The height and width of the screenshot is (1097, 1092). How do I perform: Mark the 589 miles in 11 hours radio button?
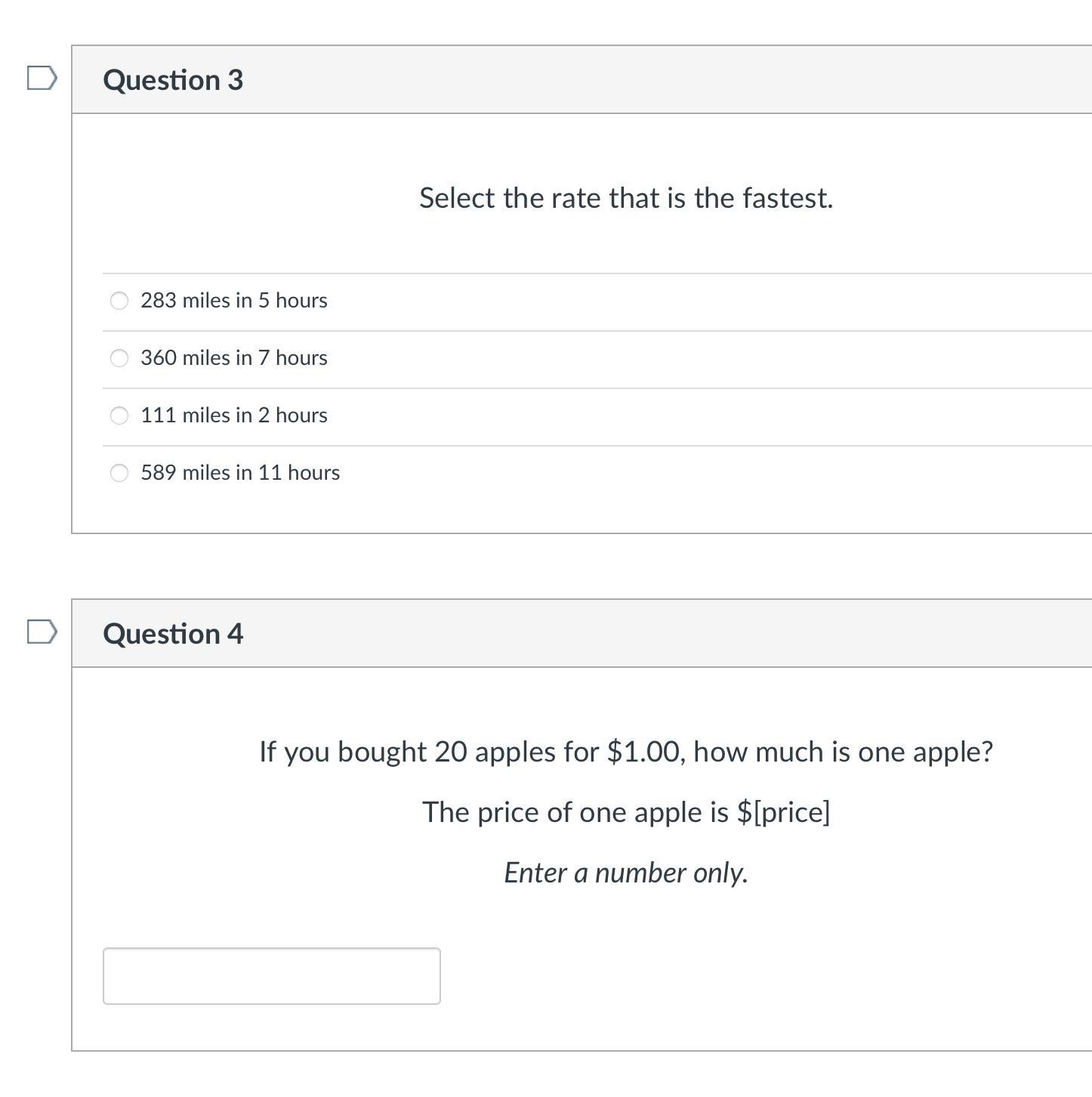119,473
